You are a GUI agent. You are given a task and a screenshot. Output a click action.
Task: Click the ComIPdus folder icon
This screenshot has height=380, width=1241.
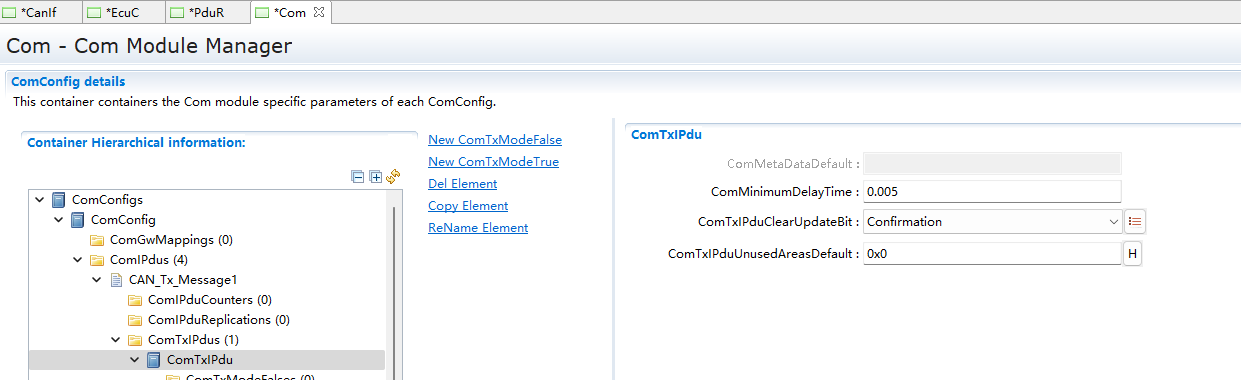(97, 260)
